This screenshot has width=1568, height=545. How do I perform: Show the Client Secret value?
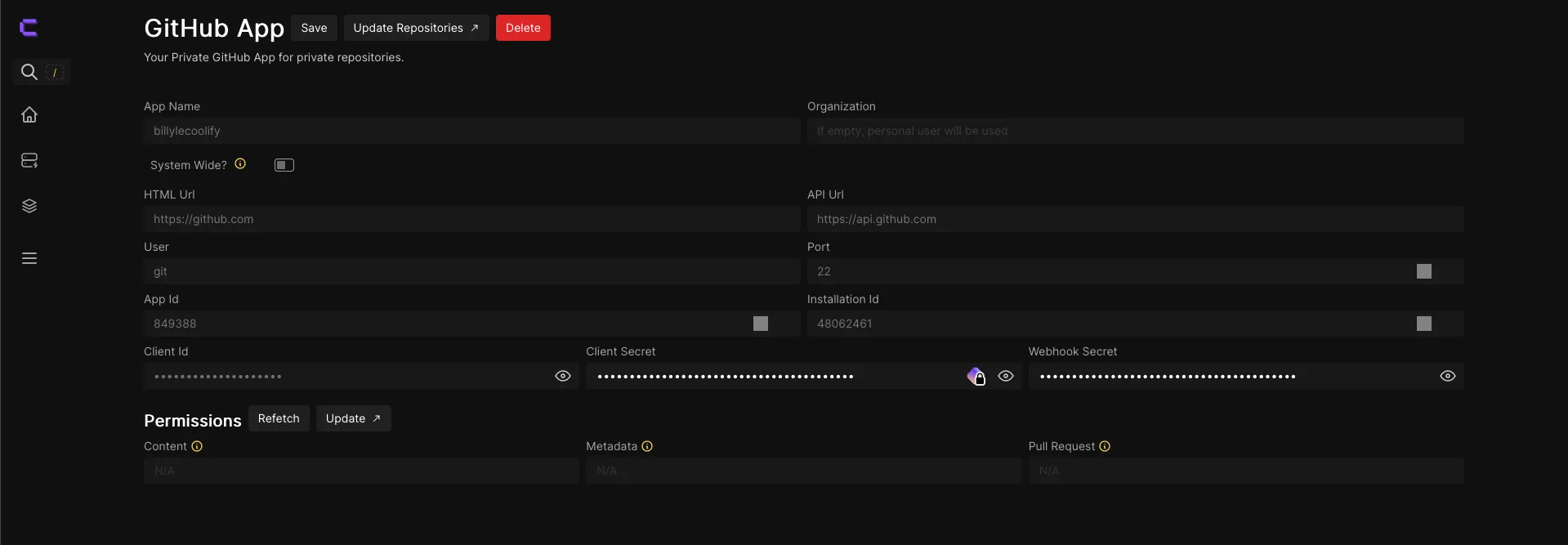[x=1006, y=376]
